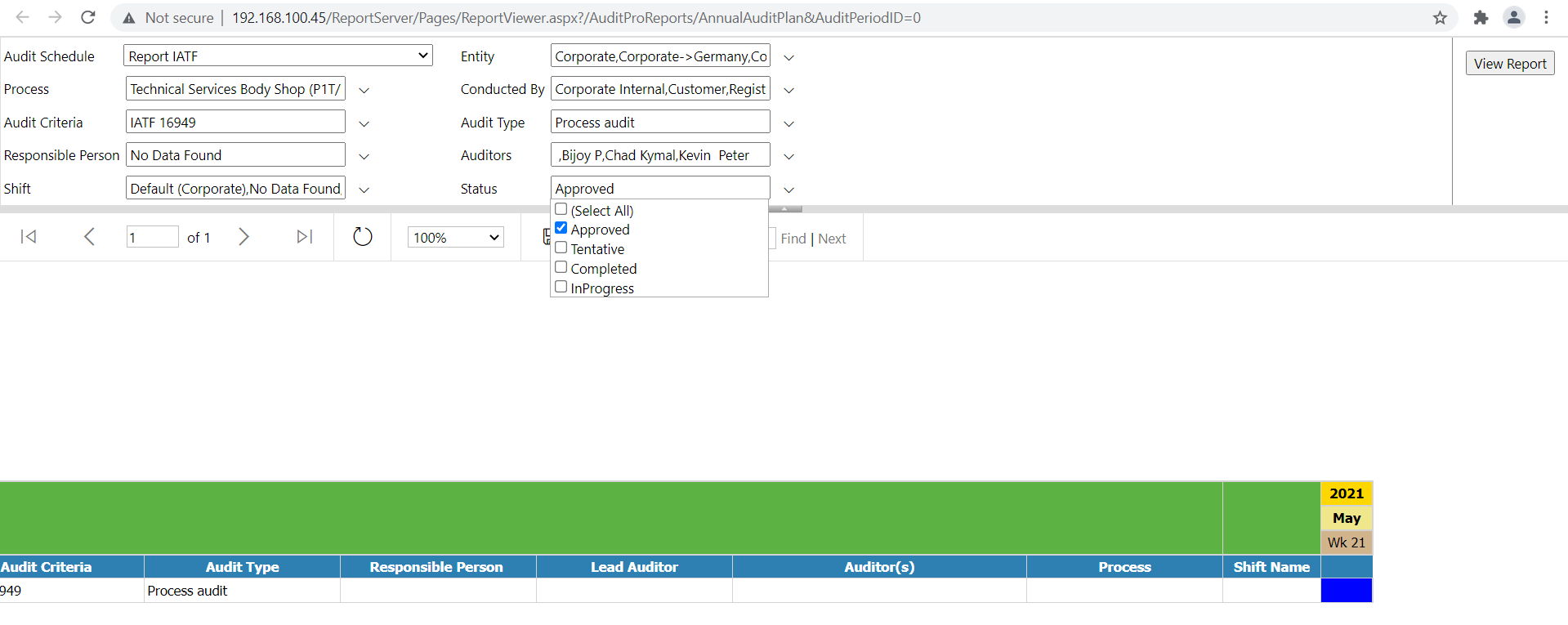Expand the Process parameter chevron

tap(364, 90)
